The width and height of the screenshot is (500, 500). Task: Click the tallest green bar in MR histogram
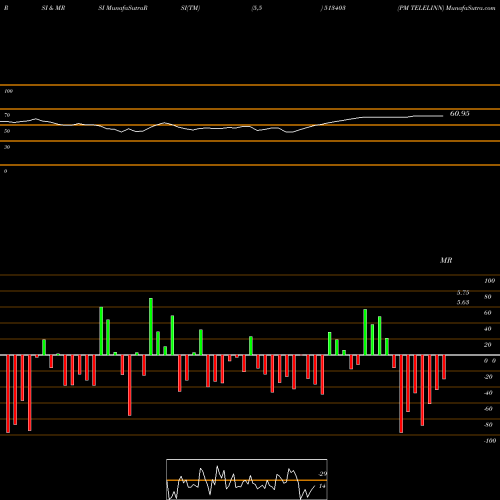151,327
